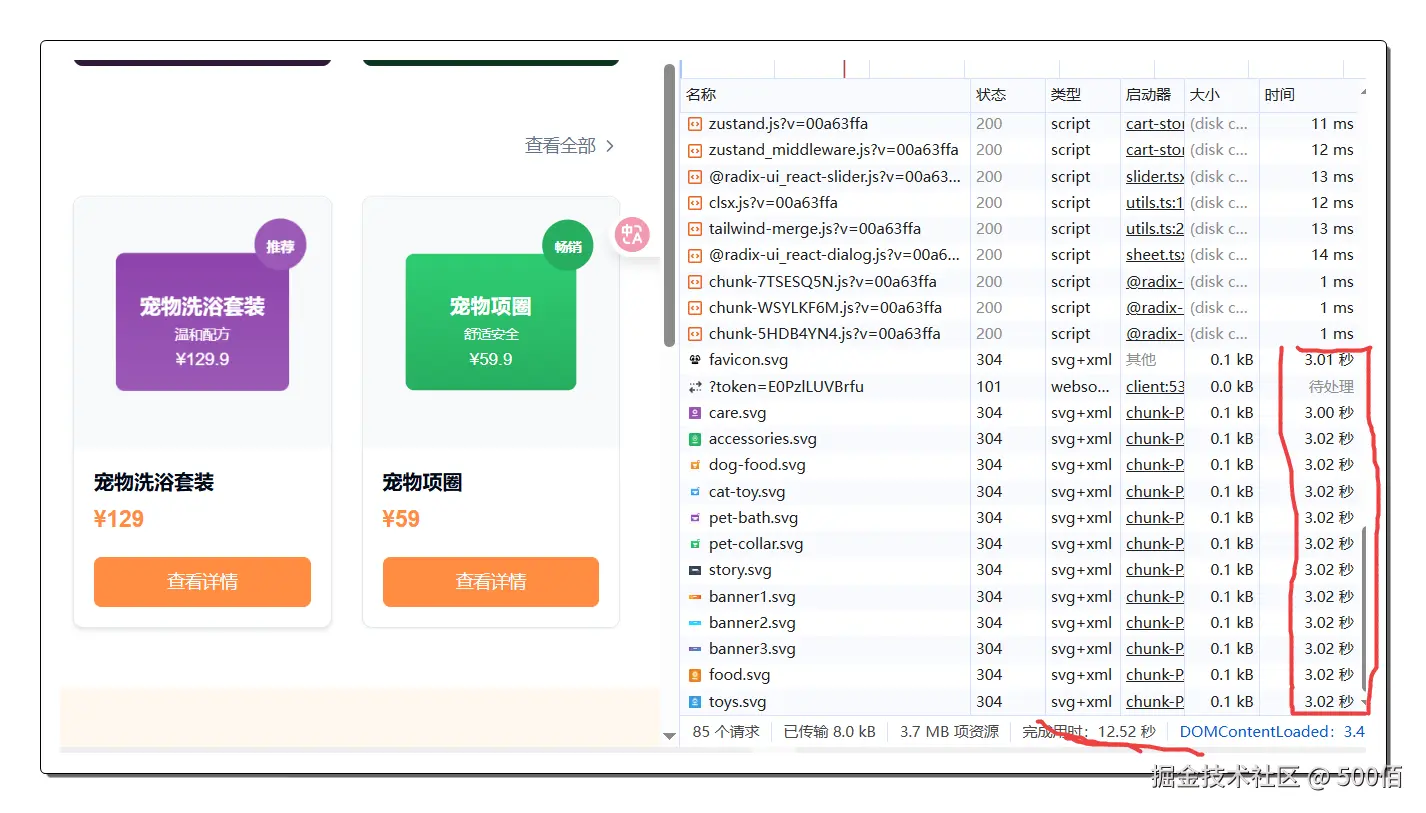1426x813 pixels.
Task: Click the 宠物项圈 product title
Action: tap(423, 483)
